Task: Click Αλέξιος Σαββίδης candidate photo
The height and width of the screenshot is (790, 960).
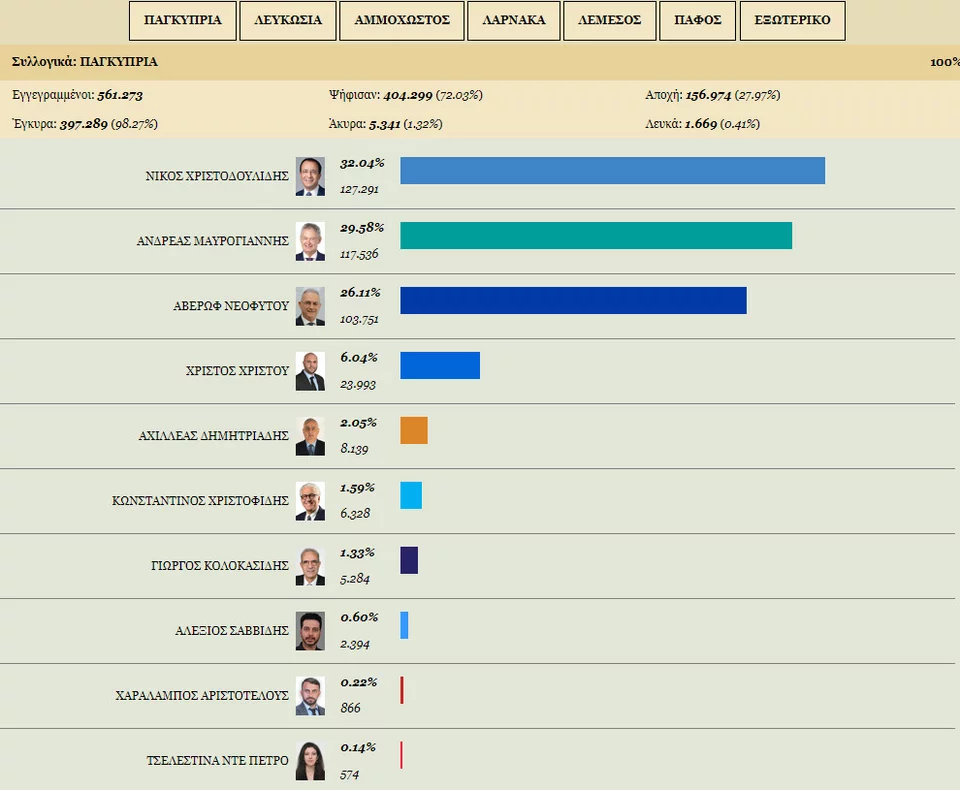Action: (310, 631)
